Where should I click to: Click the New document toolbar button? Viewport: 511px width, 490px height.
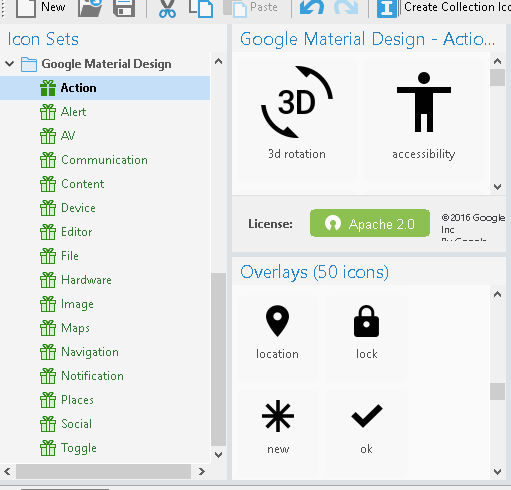[x=41, y=7]
